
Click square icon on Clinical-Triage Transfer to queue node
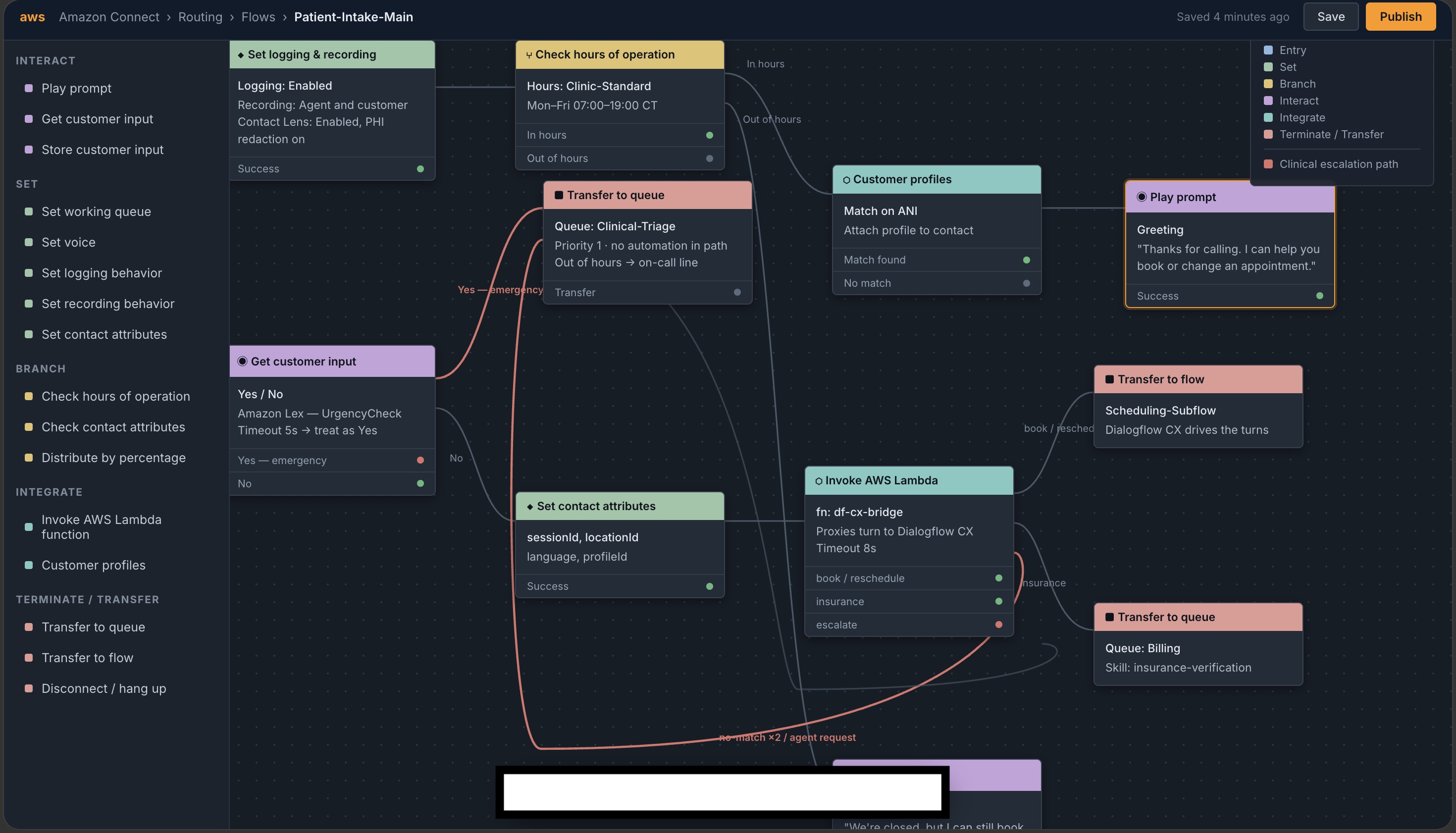(x=559, y=195)
